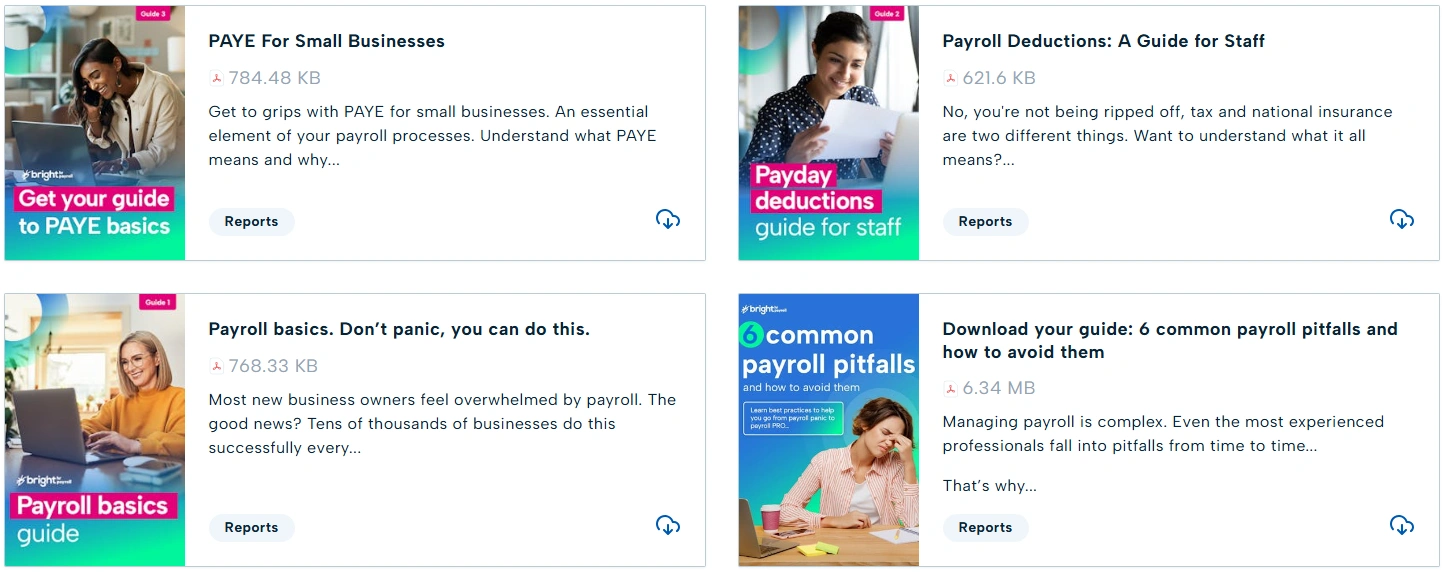Open the Payroll basics guide cover image

(x=95, y=430)
